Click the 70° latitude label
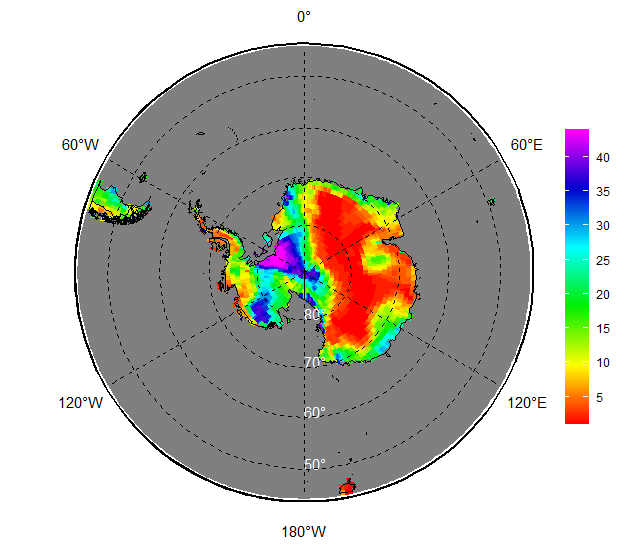625x552 pixels. point(314,363)
